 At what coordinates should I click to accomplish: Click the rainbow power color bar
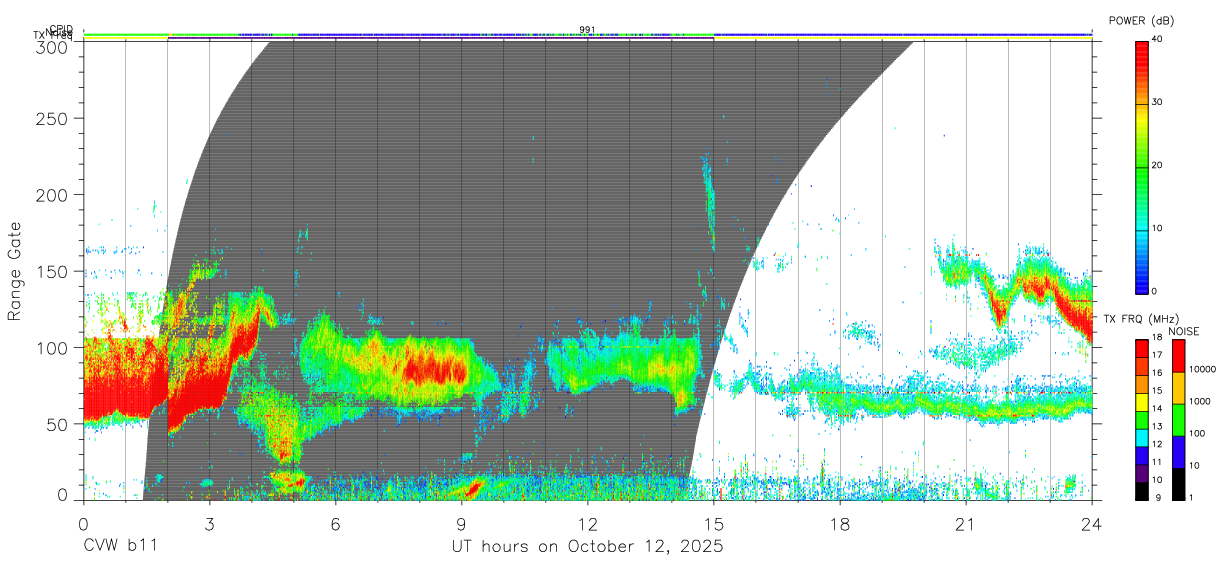(x=1141, y=166)
